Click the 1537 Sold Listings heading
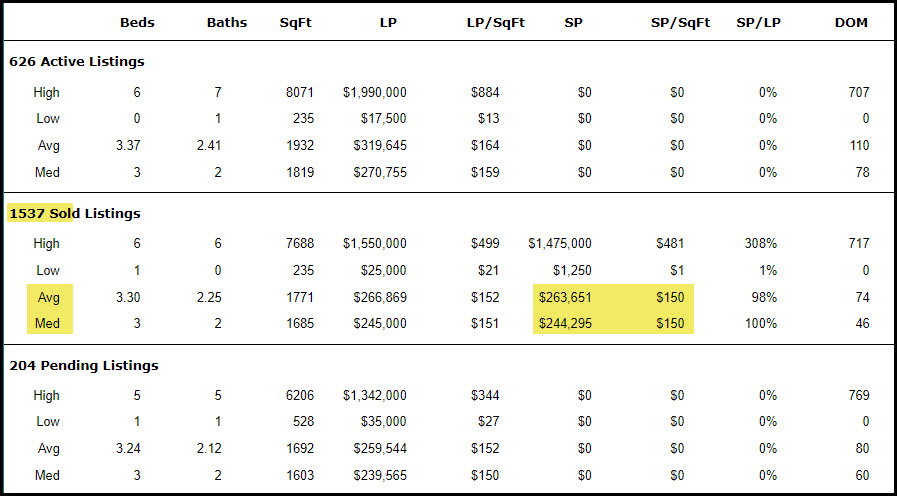This screenshot has height=496, width=897. click(74, 213)
